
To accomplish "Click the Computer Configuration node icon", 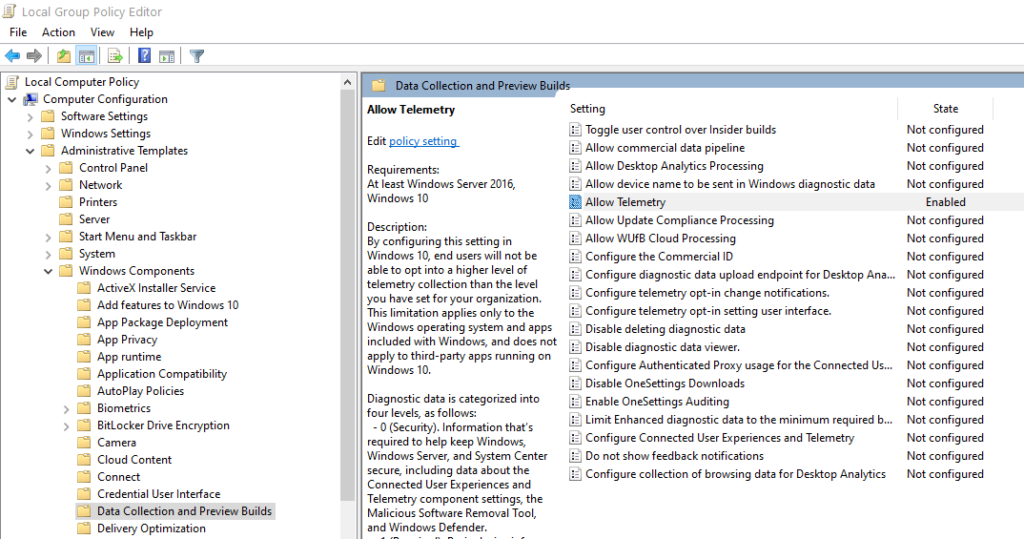I will [30, 99].
